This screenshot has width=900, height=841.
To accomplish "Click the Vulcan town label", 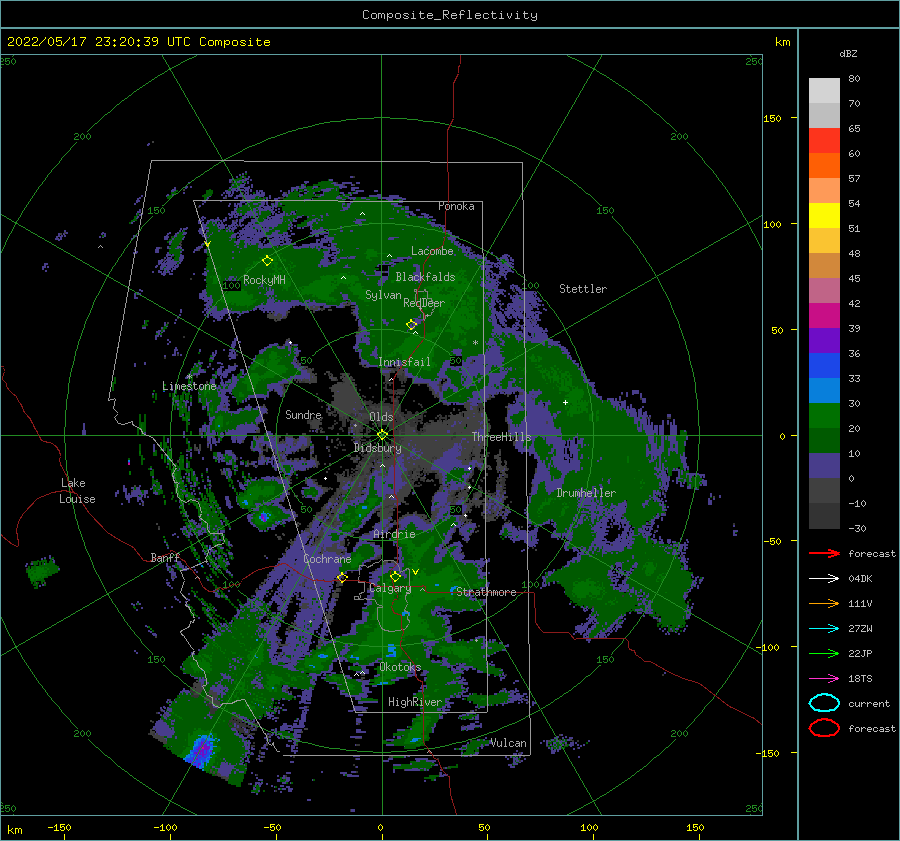I will pyautogui.click(x=508, y=743).
